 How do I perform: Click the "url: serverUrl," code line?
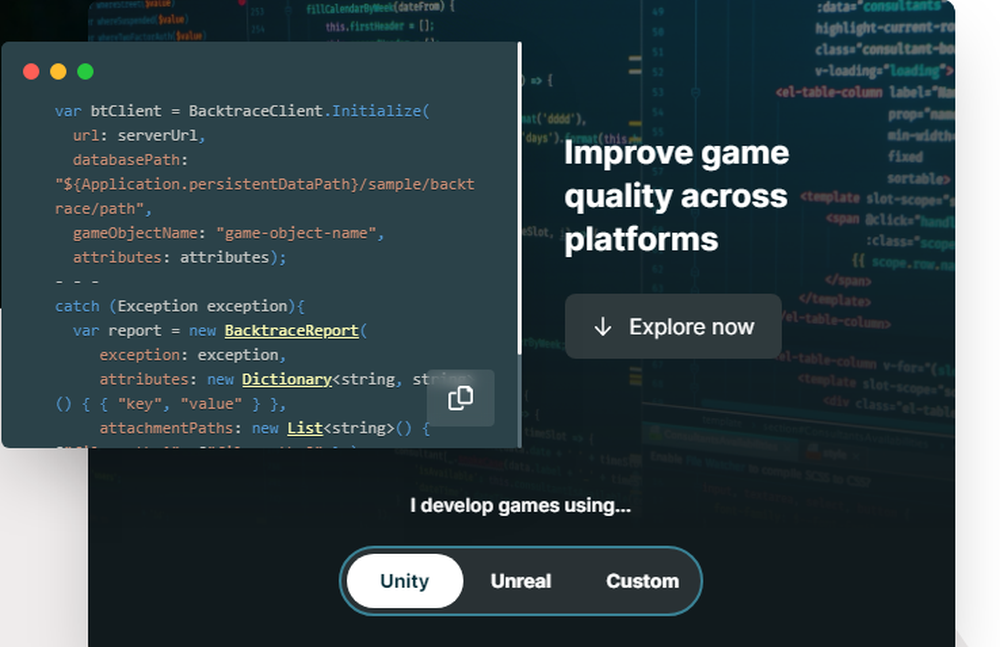[139, 136]
